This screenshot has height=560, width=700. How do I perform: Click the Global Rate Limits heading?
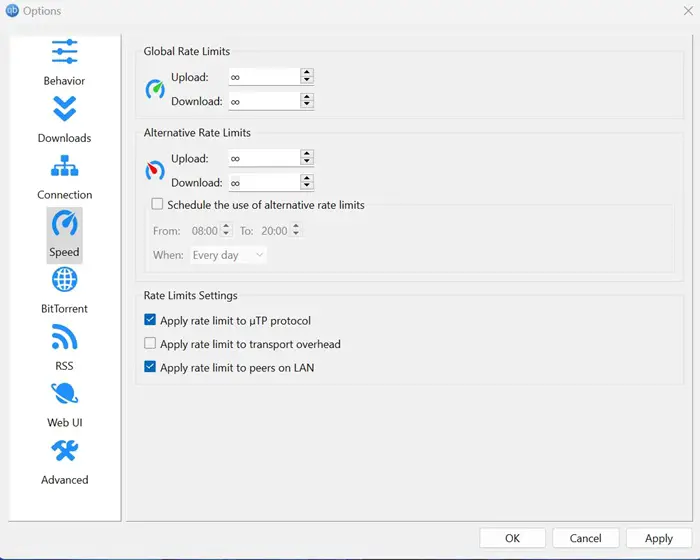(187, 51)
